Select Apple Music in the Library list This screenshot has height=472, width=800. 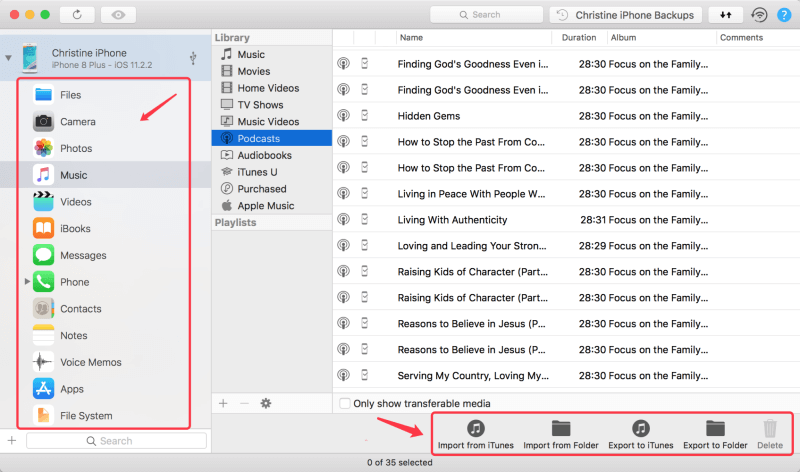[271, 206]
